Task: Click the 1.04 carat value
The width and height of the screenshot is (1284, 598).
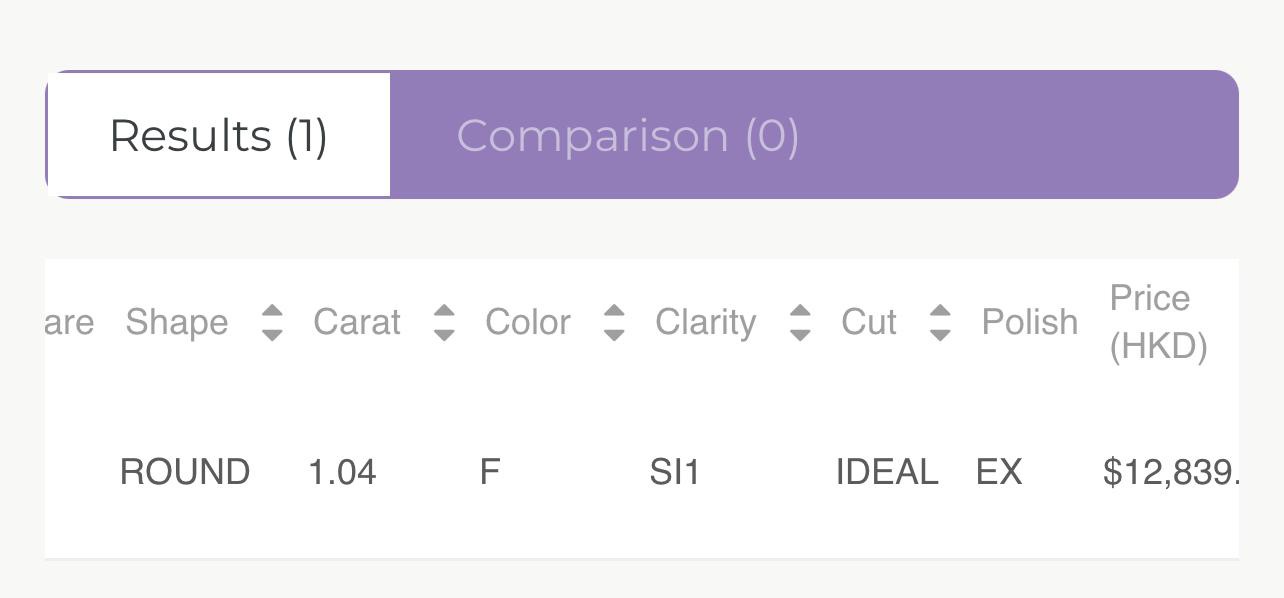Action: point(342,472)
